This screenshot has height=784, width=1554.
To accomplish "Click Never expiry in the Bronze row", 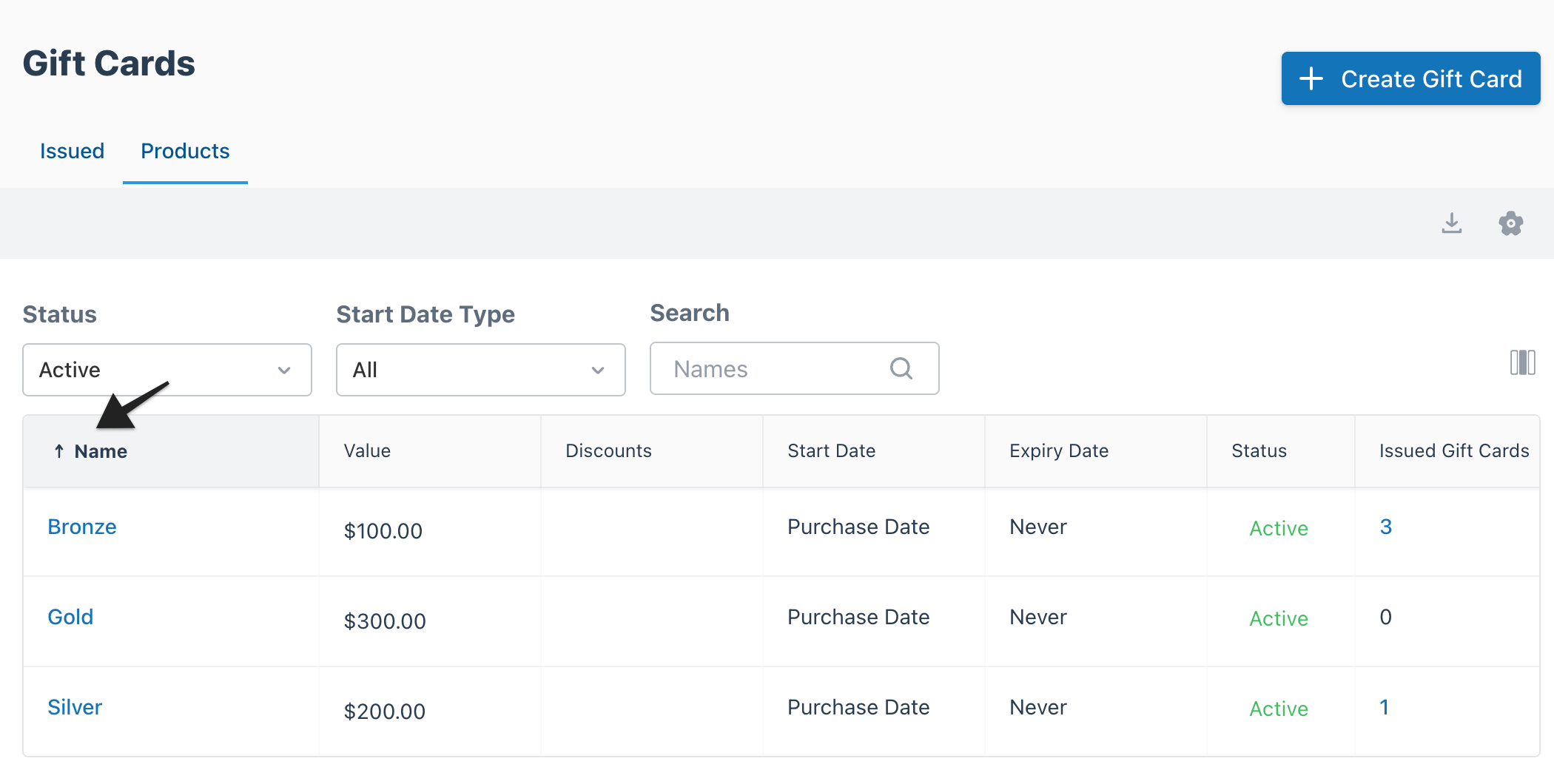I will (x=1038, y=527).
